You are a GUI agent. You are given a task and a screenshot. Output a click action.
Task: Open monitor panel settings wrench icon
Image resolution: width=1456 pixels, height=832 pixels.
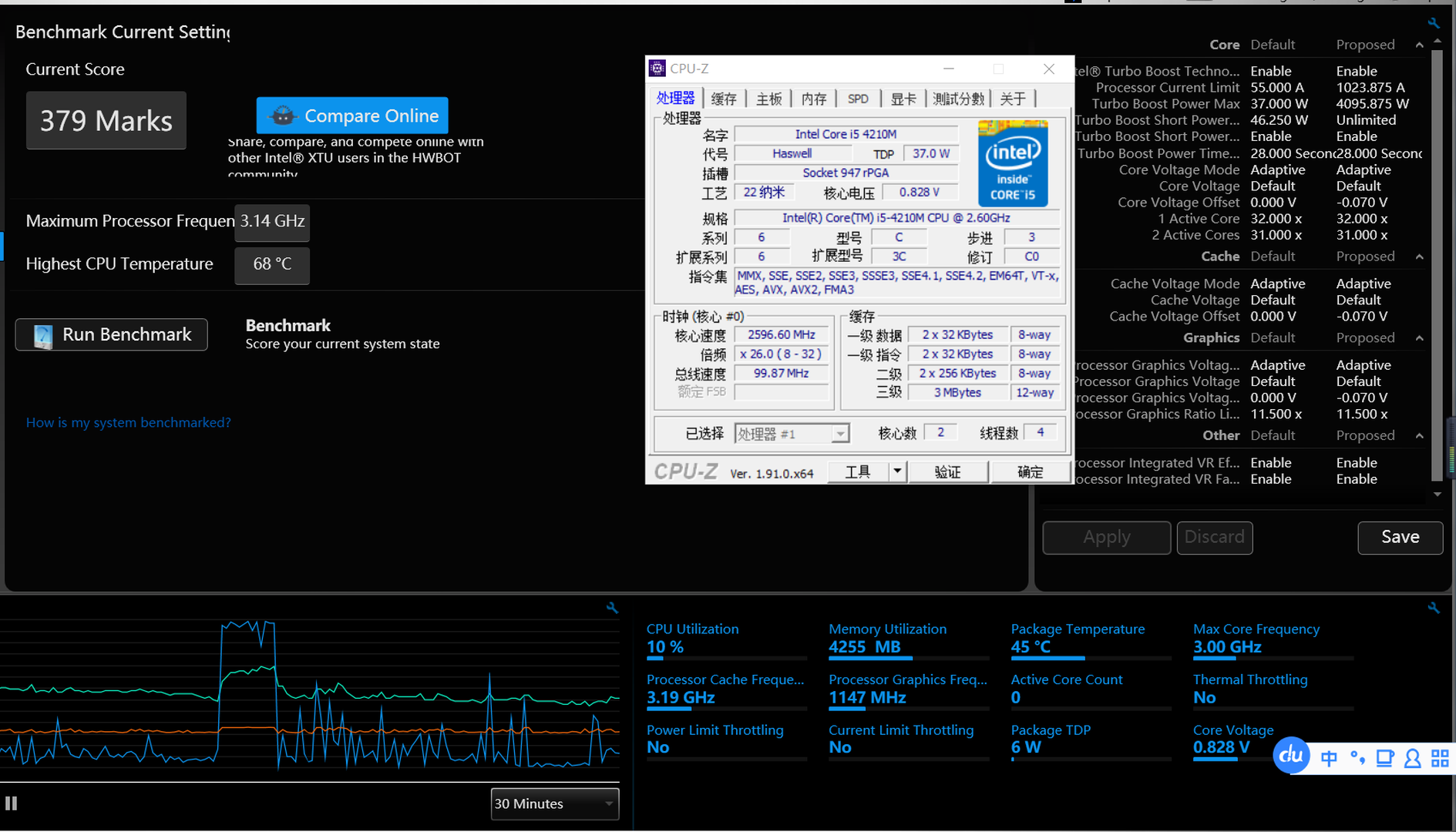pyautogui.click(x=1434, y=608)
